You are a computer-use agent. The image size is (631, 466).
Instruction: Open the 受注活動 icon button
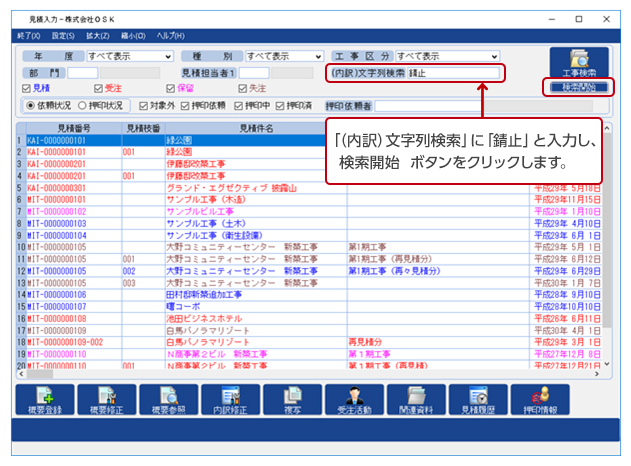[x=356, y=399]
